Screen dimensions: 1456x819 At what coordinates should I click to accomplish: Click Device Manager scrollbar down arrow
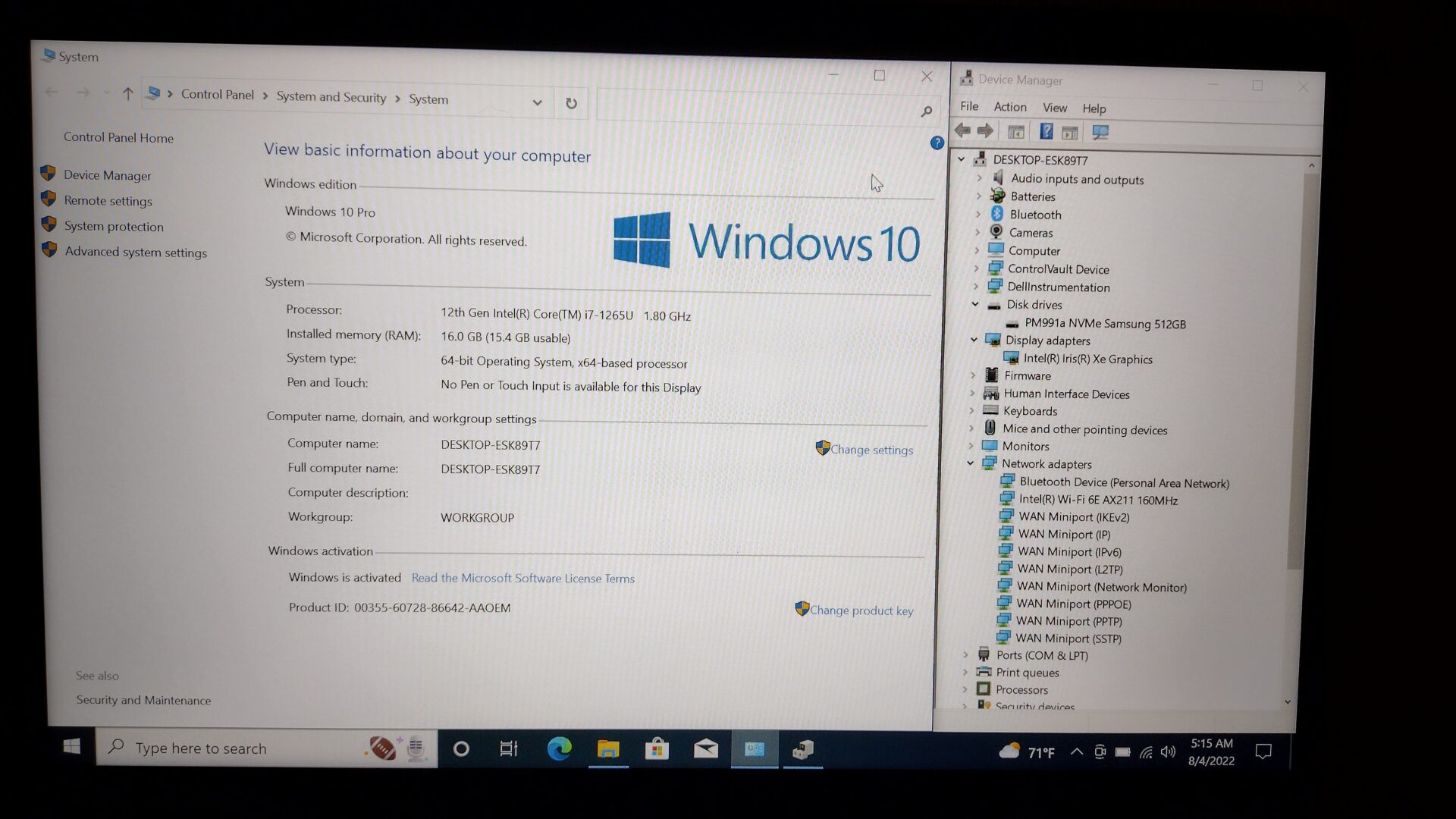[x=1287, y=702]
